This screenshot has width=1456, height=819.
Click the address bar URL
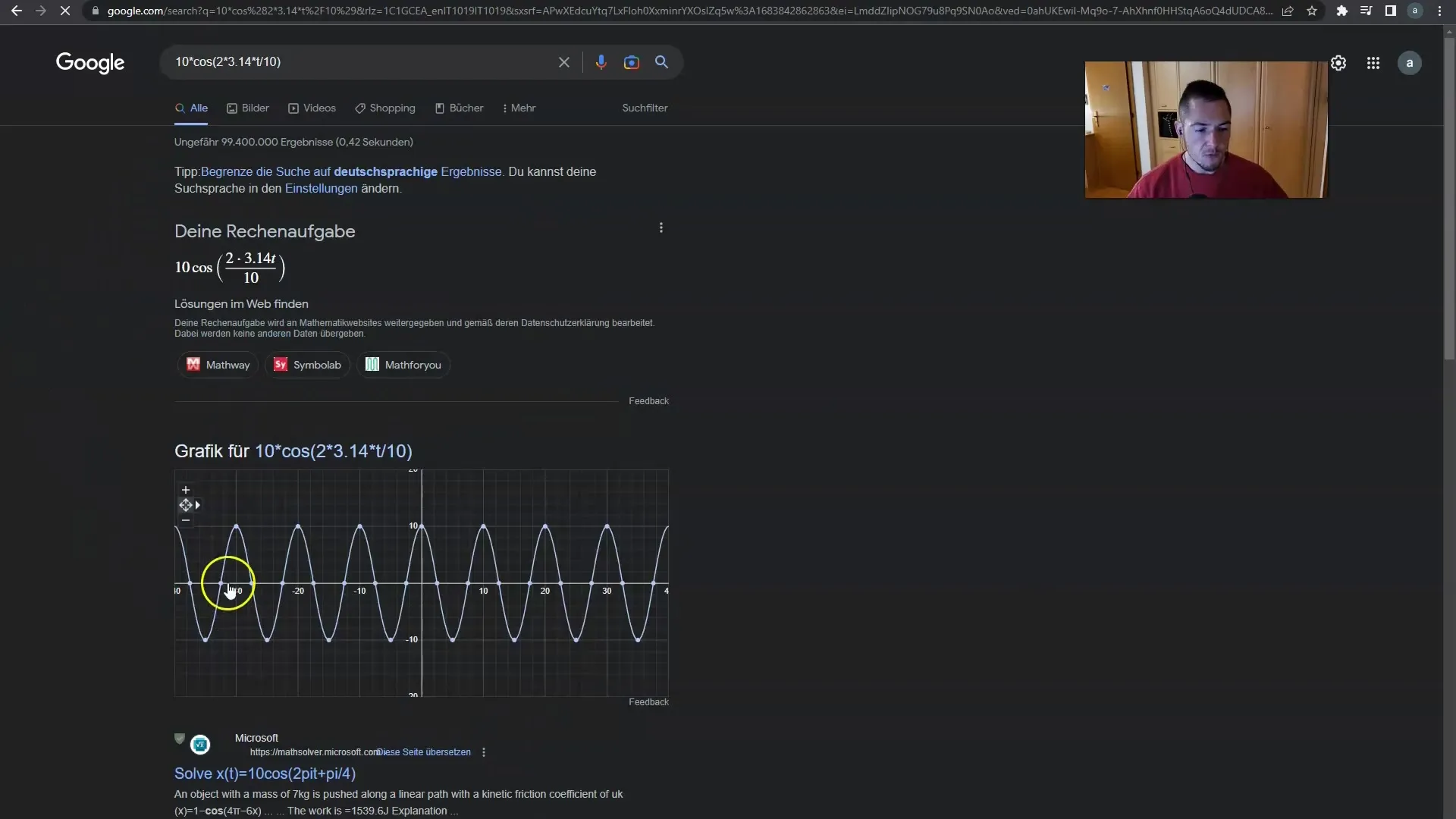click(689, 11)
